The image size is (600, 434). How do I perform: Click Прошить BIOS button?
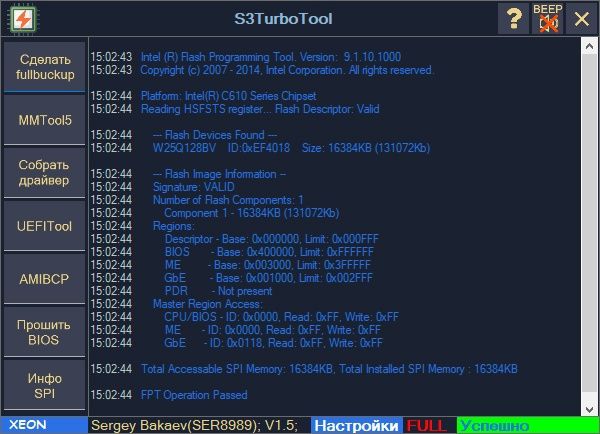[x=45, y=332]
